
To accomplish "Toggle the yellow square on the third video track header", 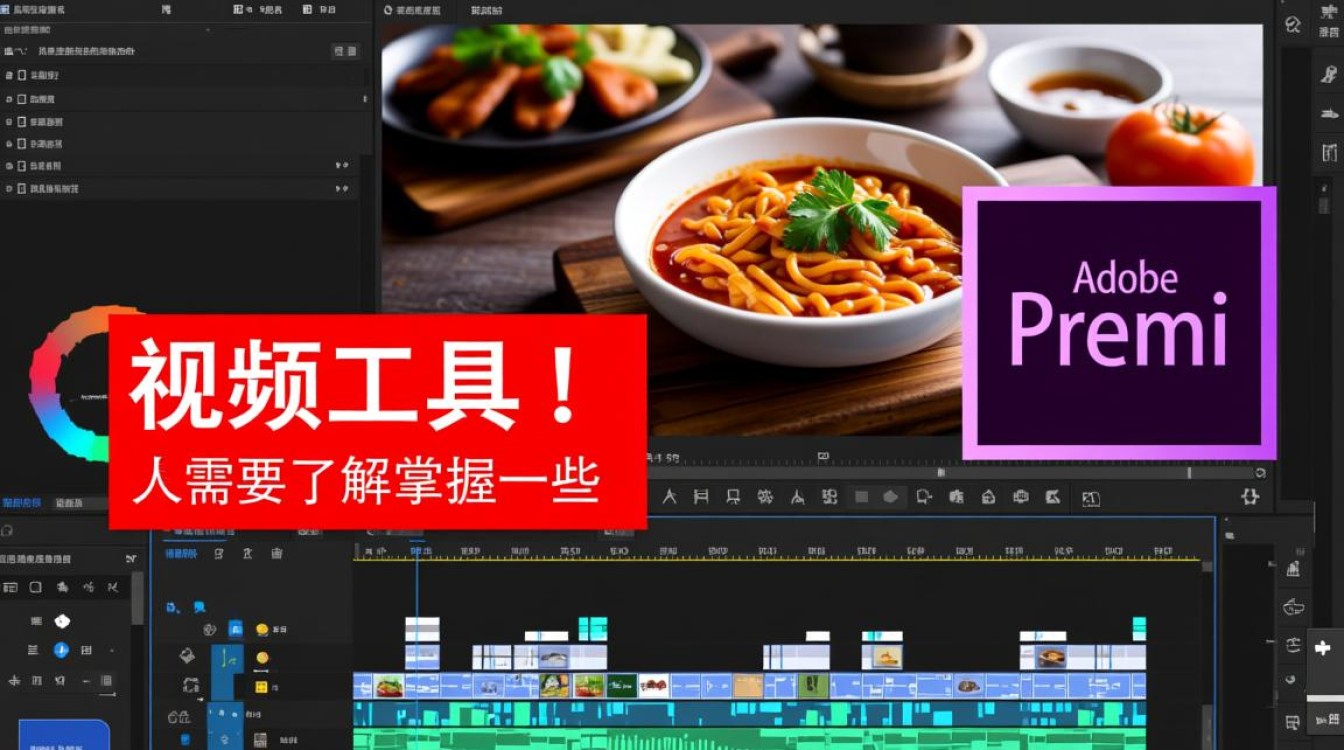I will pyautogui.click(x=261, y=687).
